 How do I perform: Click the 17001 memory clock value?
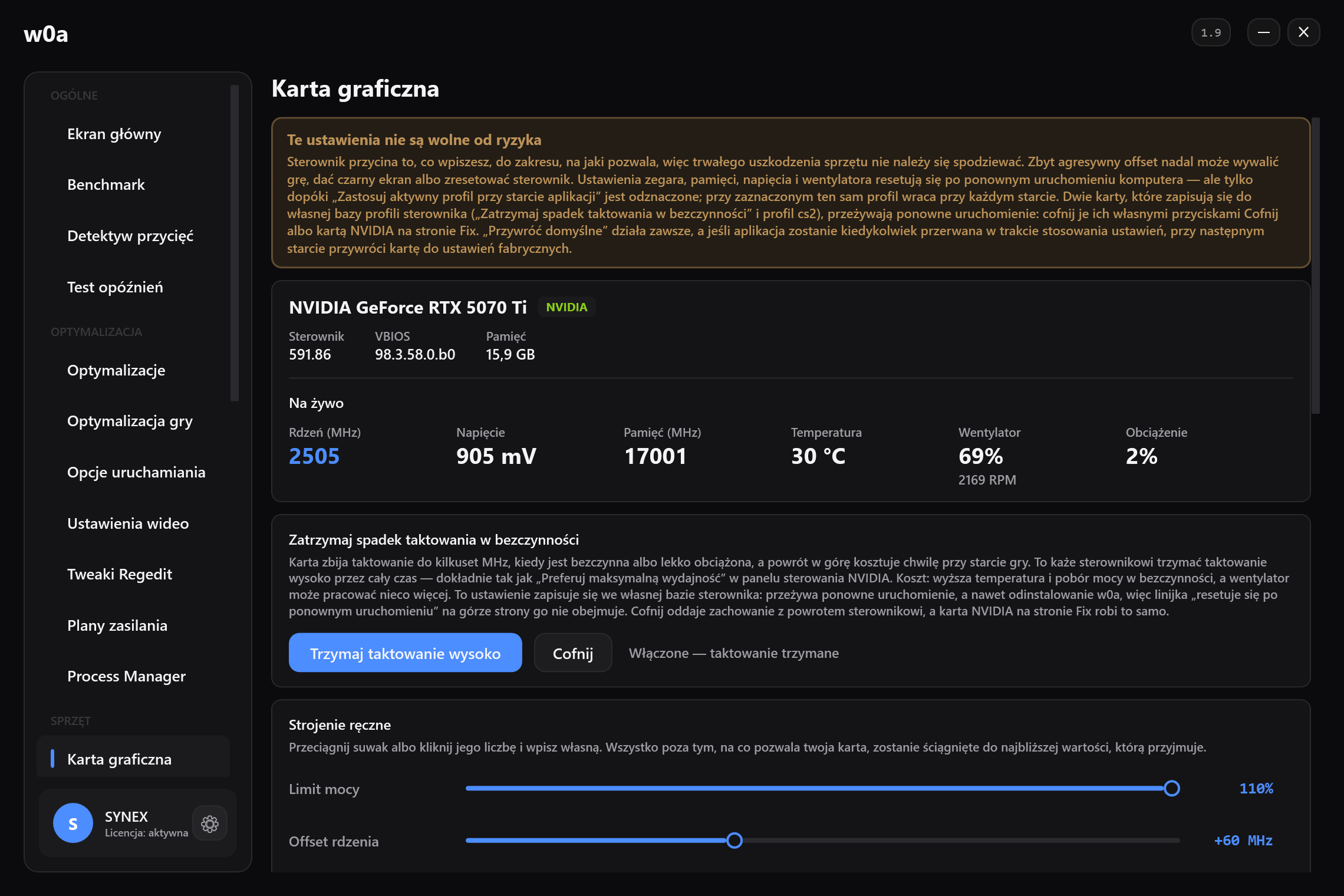tap(655, 456)
